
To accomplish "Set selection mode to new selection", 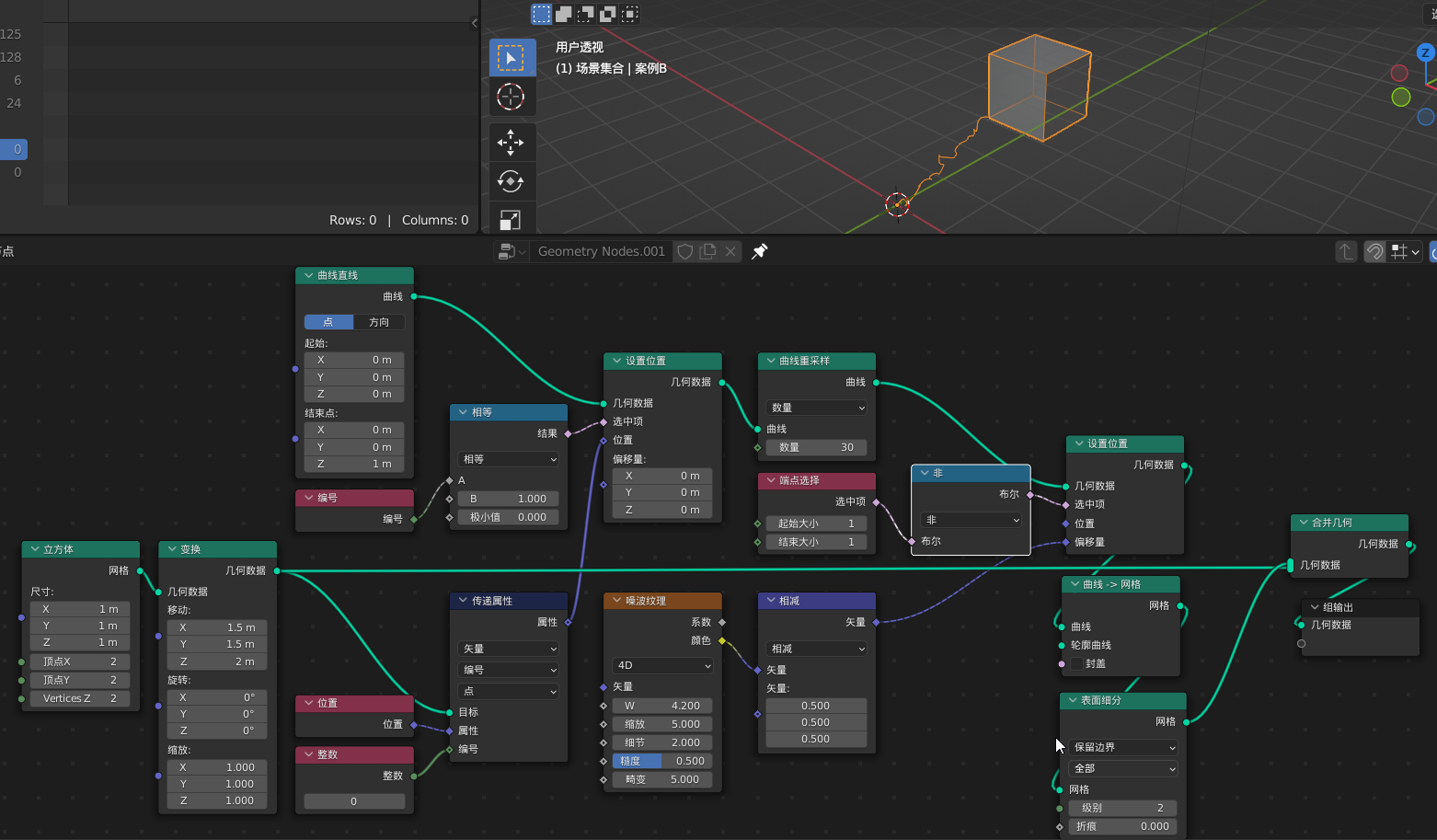I will (x=541, y=14).
